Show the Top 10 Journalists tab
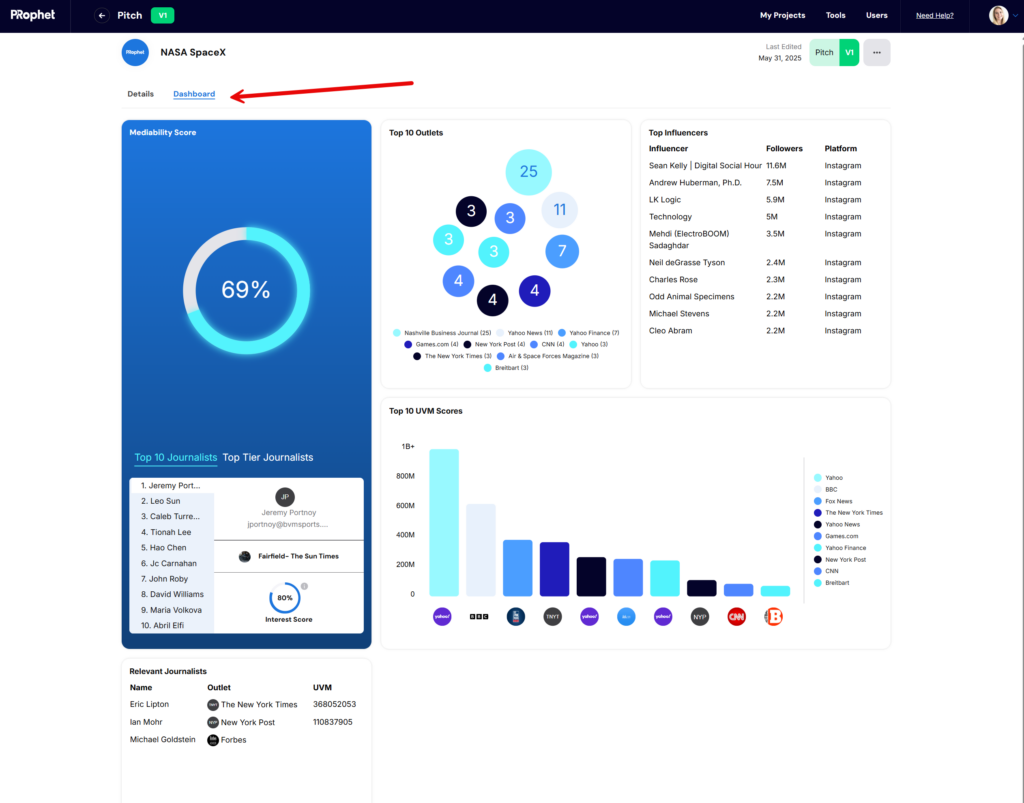 pyautogui.click(x=176, y=458)
